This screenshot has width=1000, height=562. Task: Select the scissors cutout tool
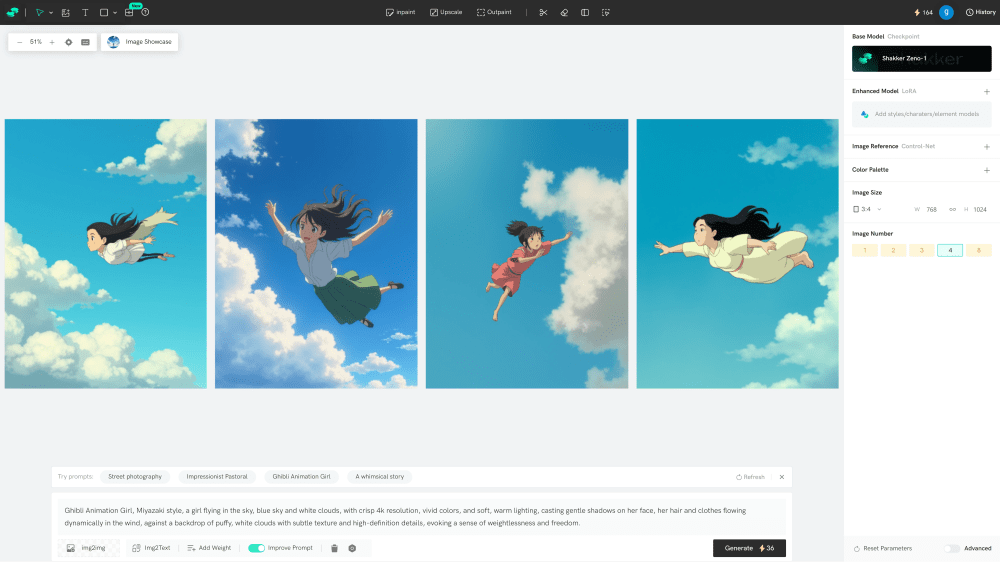click(543, 12)
